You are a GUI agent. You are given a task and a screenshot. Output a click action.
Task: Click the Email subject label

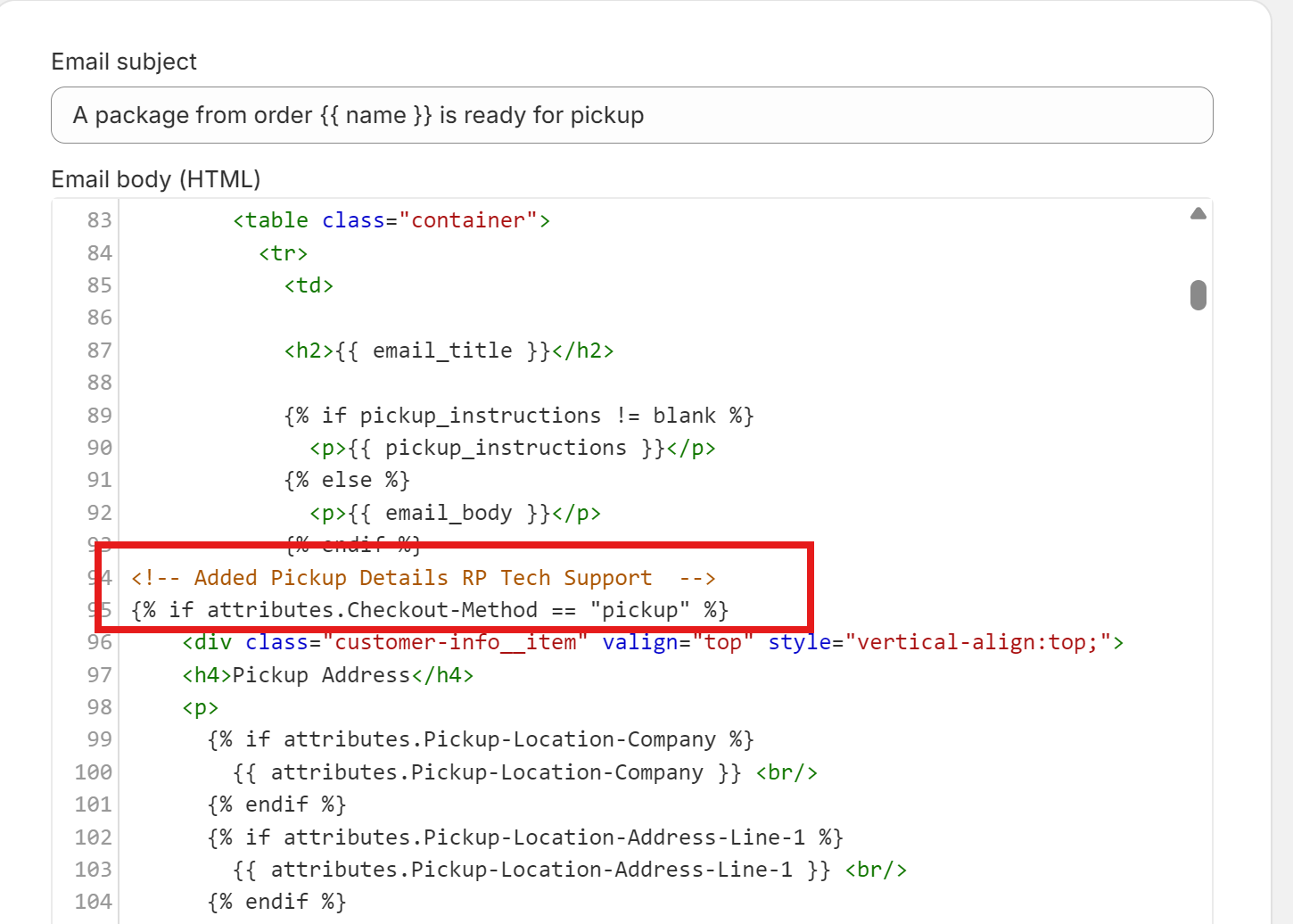[x=124, y=62]
